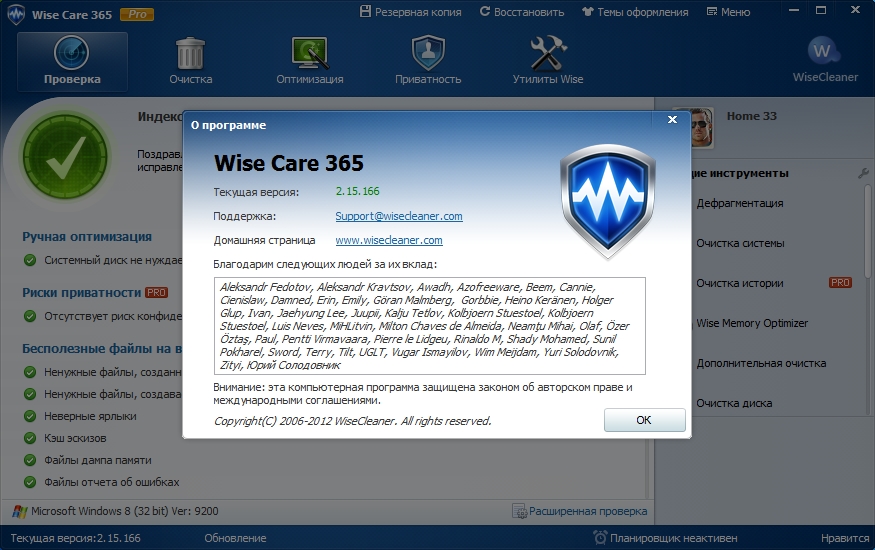Open the Support@wisecleaner.com email link
Viewport: 875px width, 550px height.
pyautogui.click(x=399, y=216)
